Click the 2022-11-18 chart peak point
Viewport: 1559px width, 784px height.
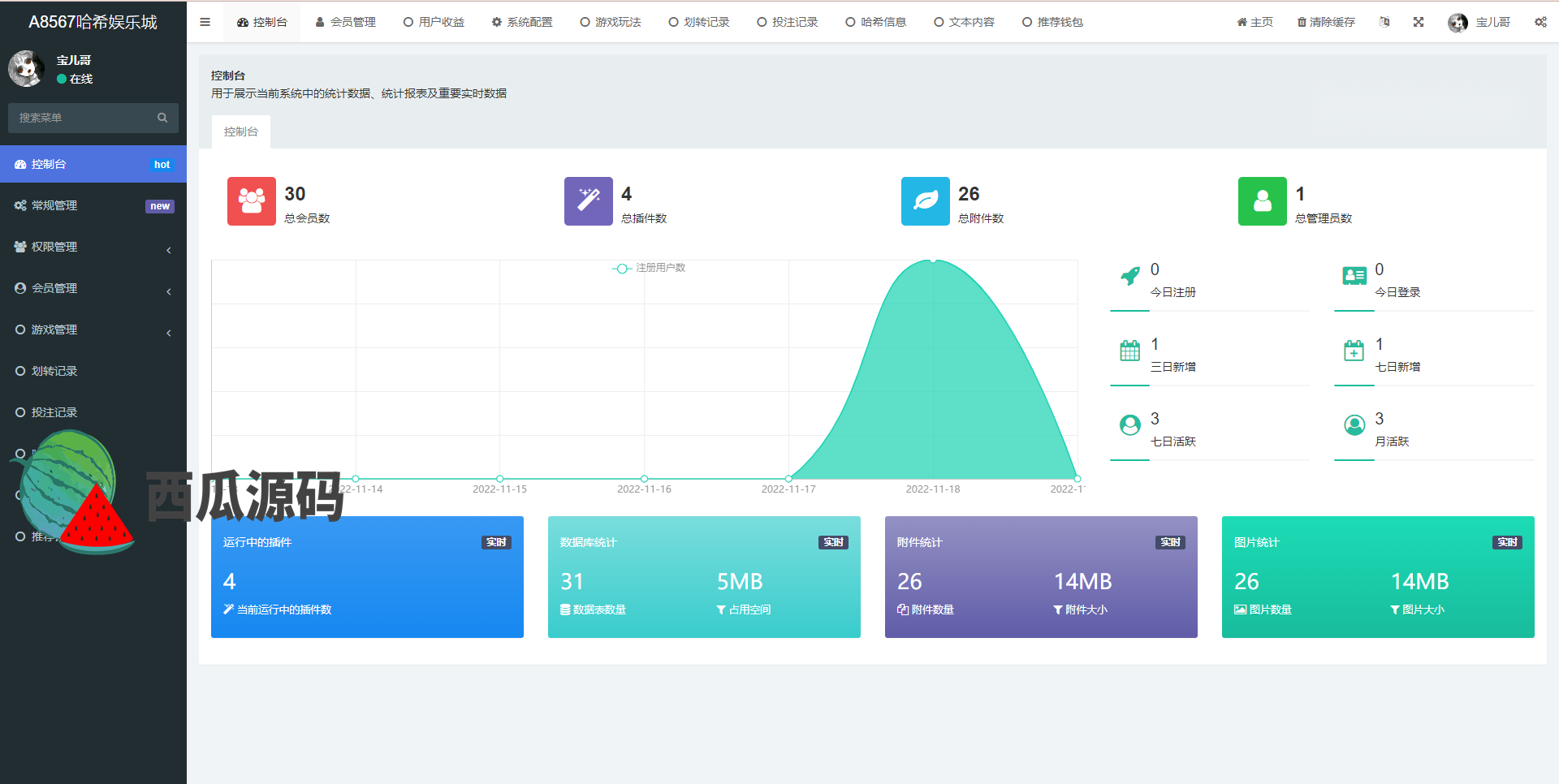[x=933, y=260]
